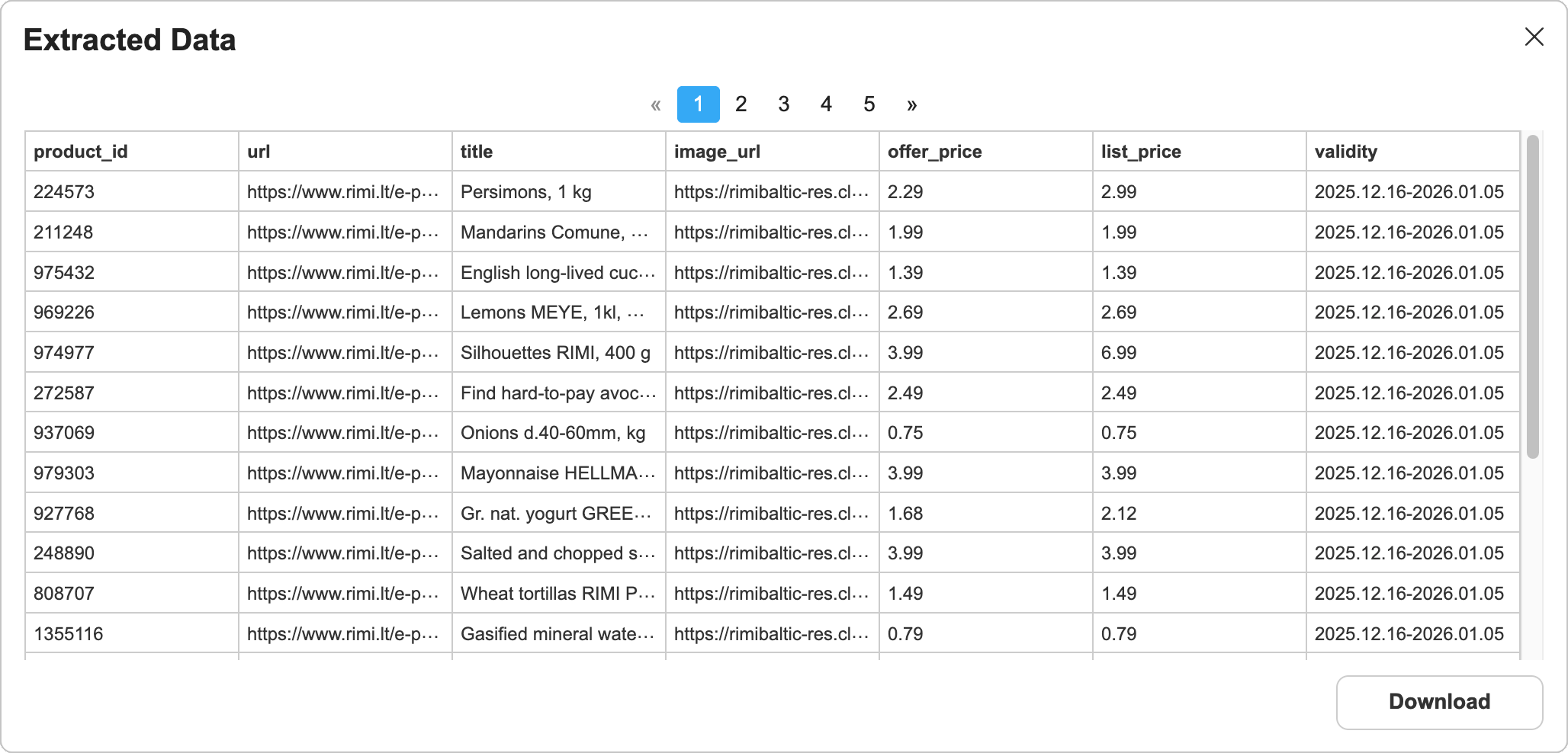Open the url for product 224573
This screenshot has width=1568, height=753.
(343, 192)
